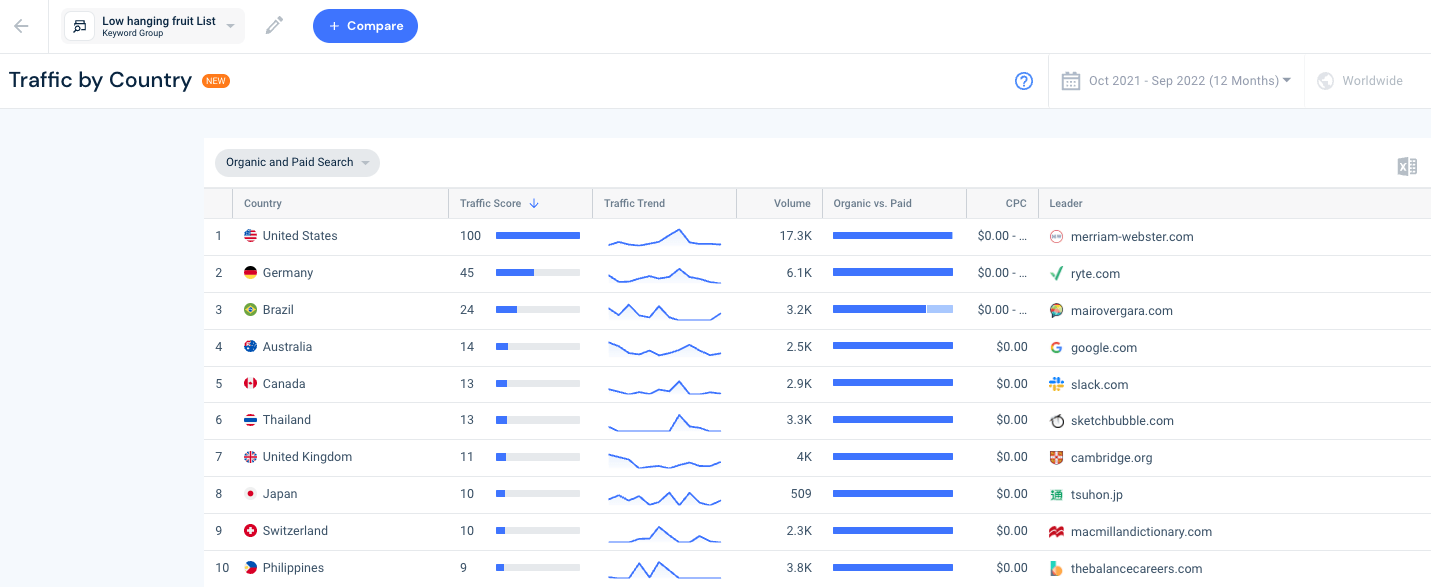Click the United Kingdom country name

pyautogui.click(x=307, y=457)
